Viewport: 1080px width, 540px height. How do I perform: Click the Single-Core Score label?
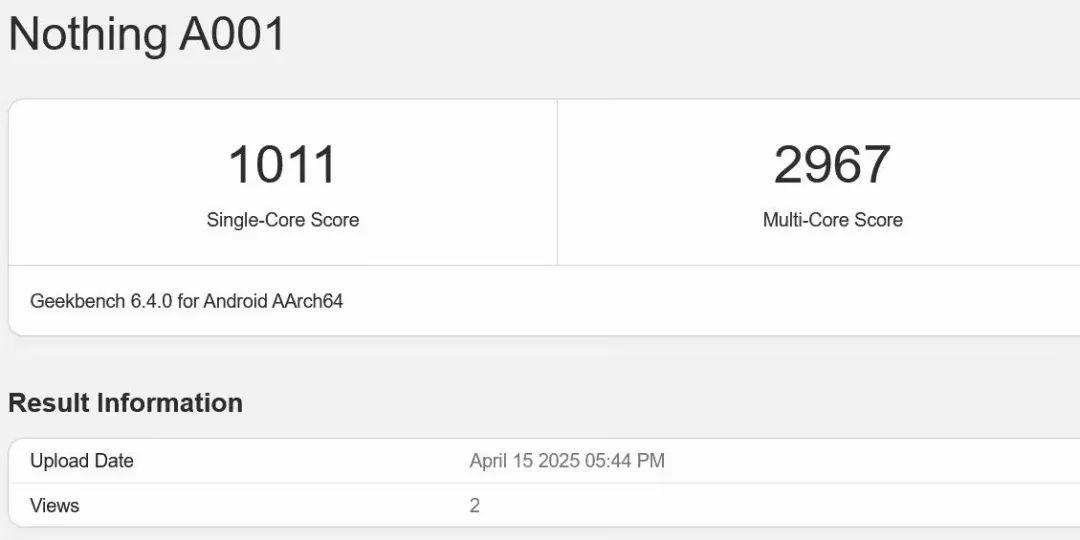[x=282, y=220]
